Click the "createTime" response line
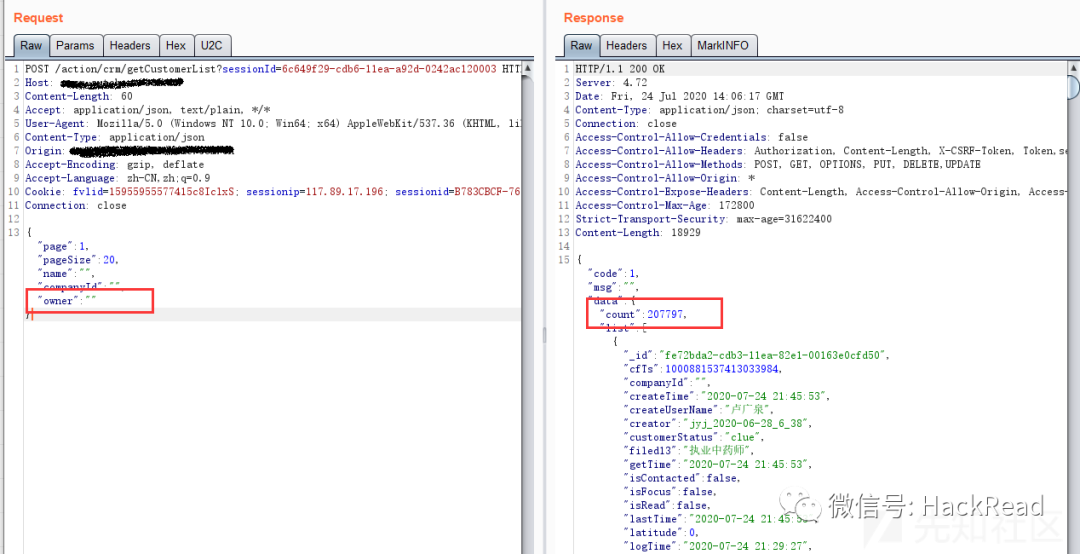1080x554 pixels. 727,396
